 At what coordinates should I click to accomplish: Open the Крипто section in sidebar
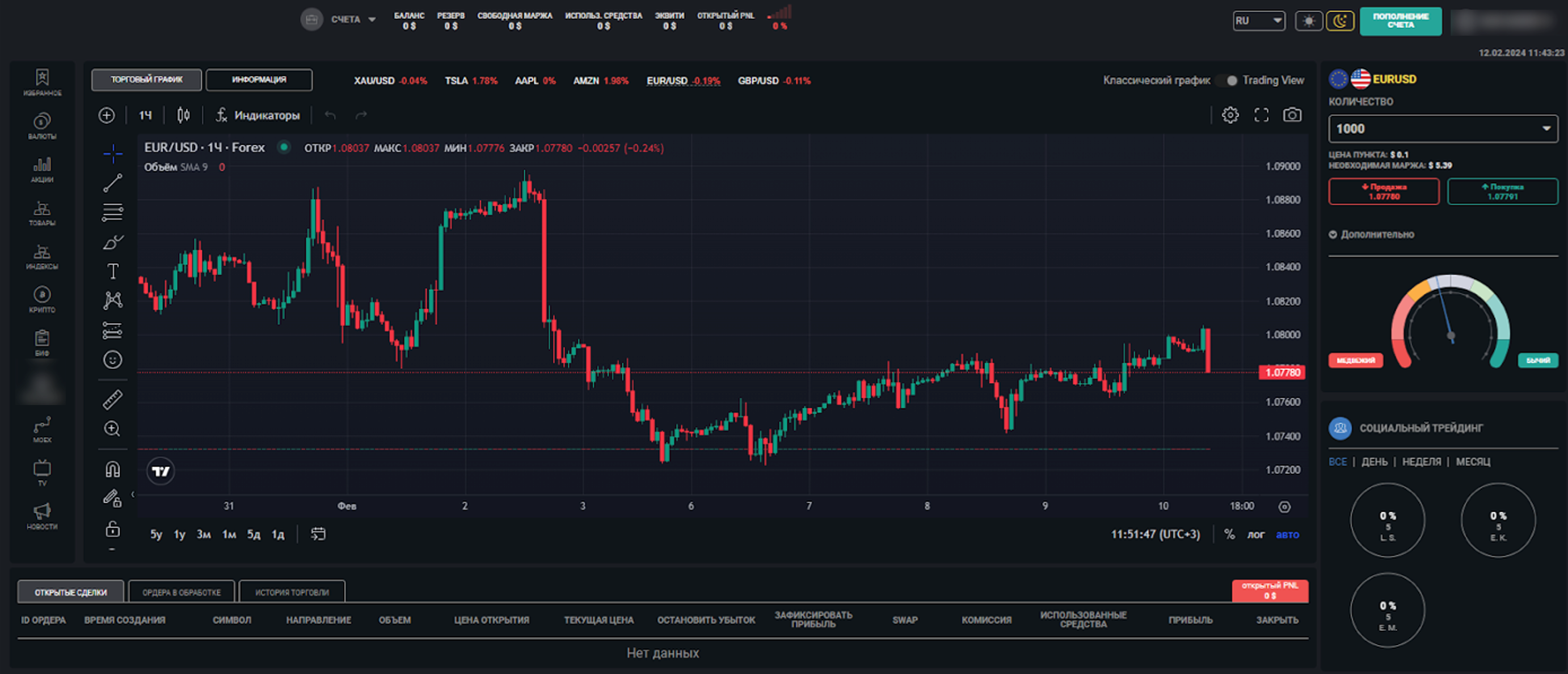[42, 300]
